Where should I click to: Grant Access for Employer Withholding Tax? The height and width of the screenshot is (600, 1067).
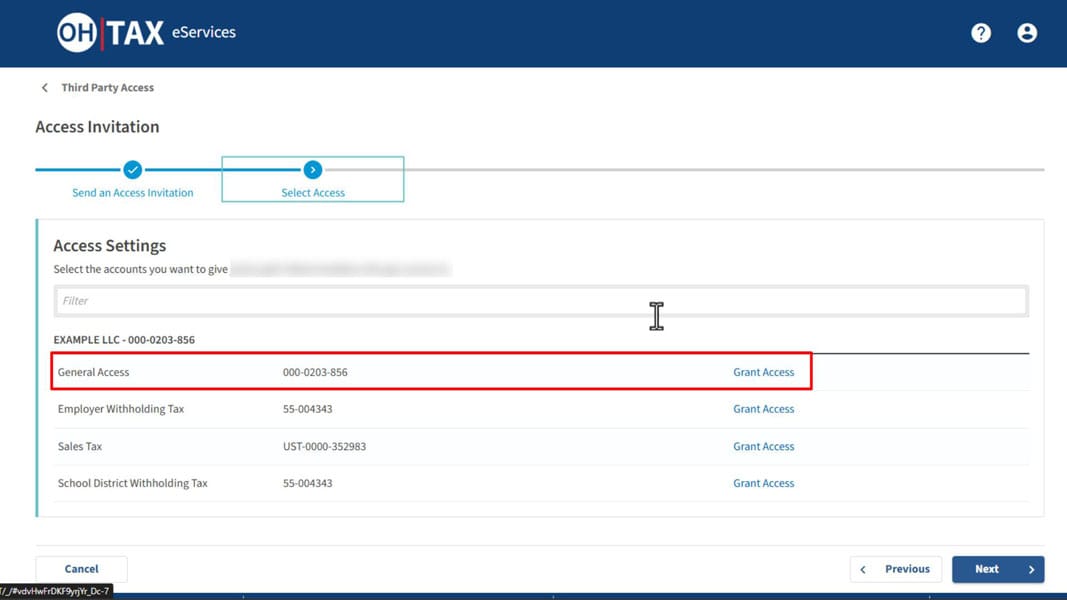(x=764, y=409)
